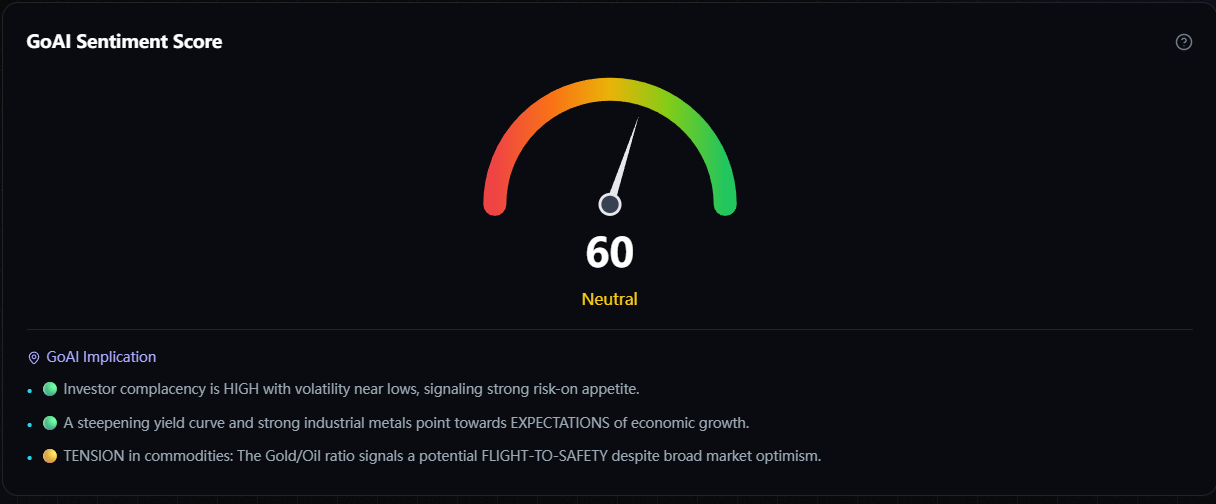Open the help question mark icon
1216x504 pixels.
pos(1184,42)
